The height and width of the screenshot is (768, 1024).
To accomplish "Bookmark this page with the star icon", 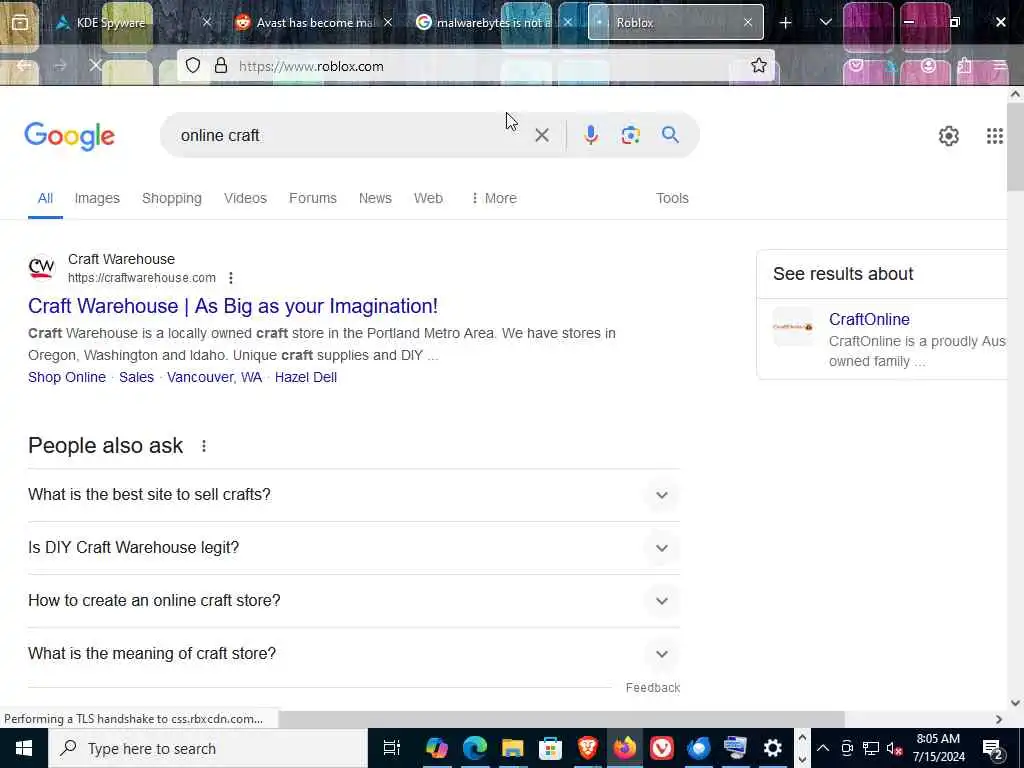I will coord(758,65).
